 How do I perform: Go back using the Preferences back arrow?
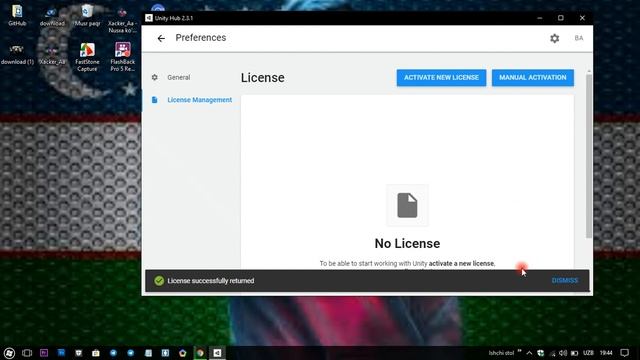pyautogui.click(x=161, y=38)
